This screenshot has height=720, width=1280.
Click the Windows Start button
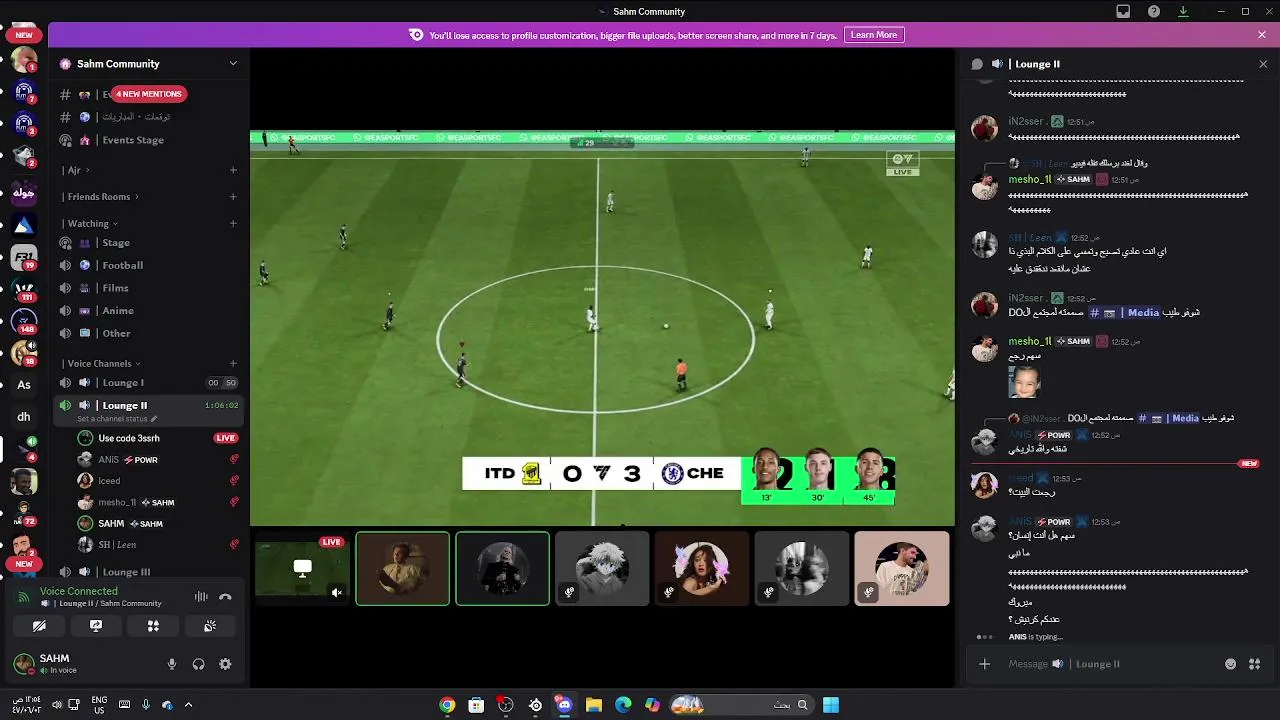831,705
